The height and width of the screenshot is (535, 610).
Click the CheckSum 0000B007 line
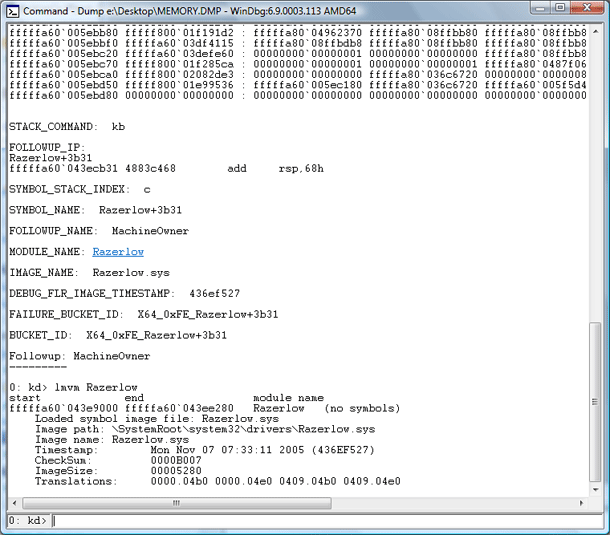point(118,461)
